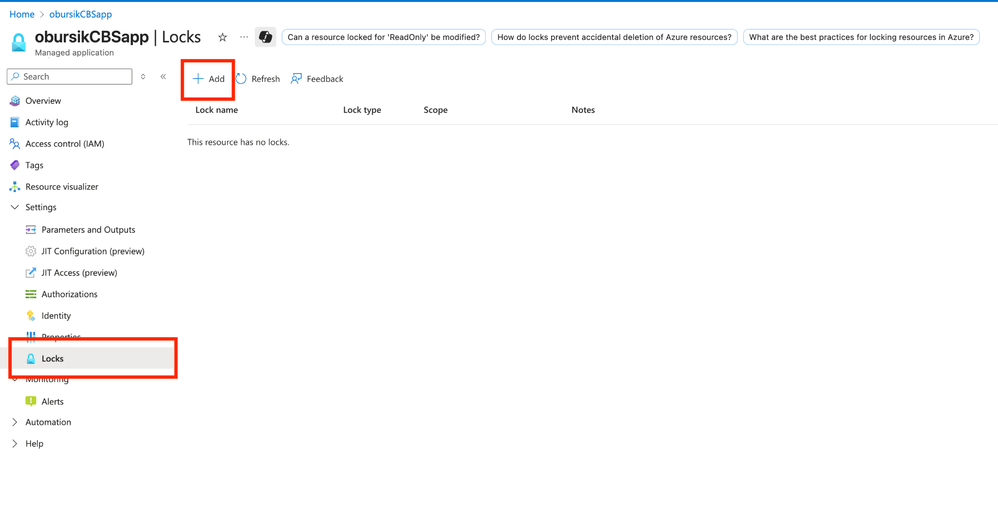The image size is (998, 519).
Task: Open Resource visualizer
Action: click(x=61, y=187)
